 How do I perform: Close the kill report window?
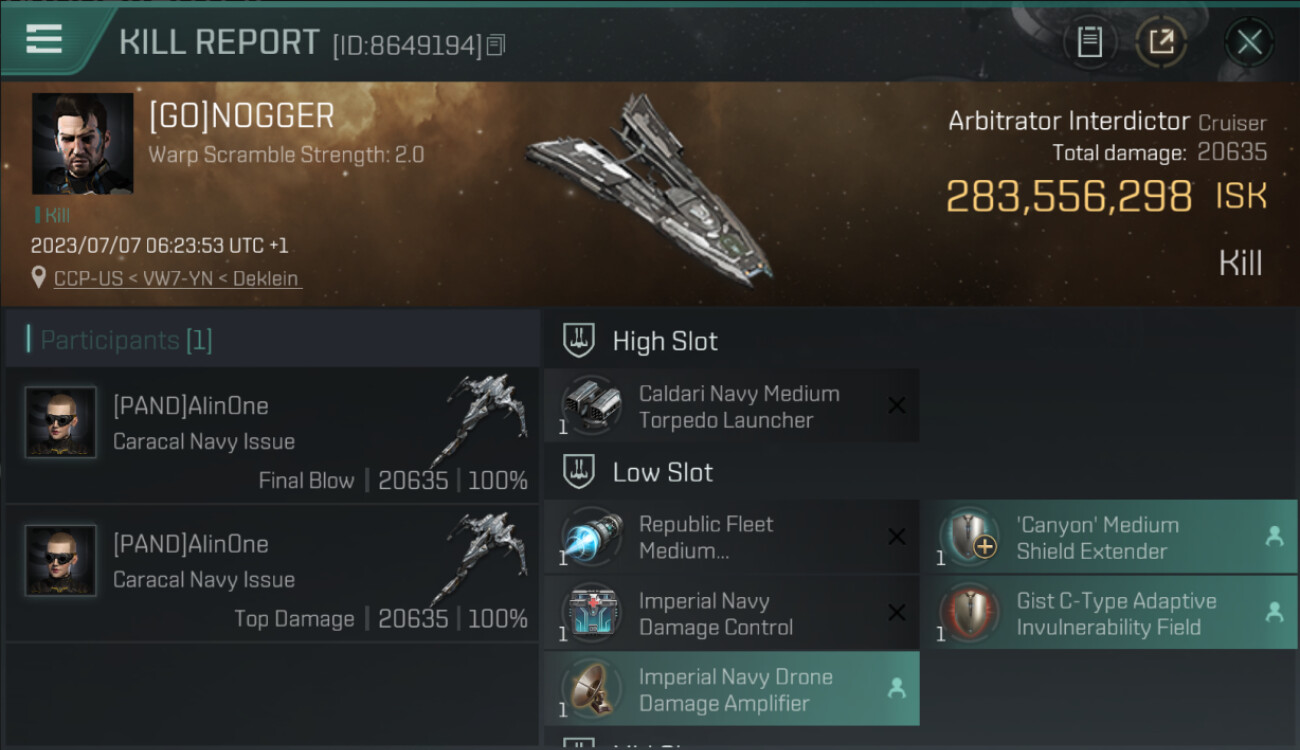click(x=1249, y=42)
